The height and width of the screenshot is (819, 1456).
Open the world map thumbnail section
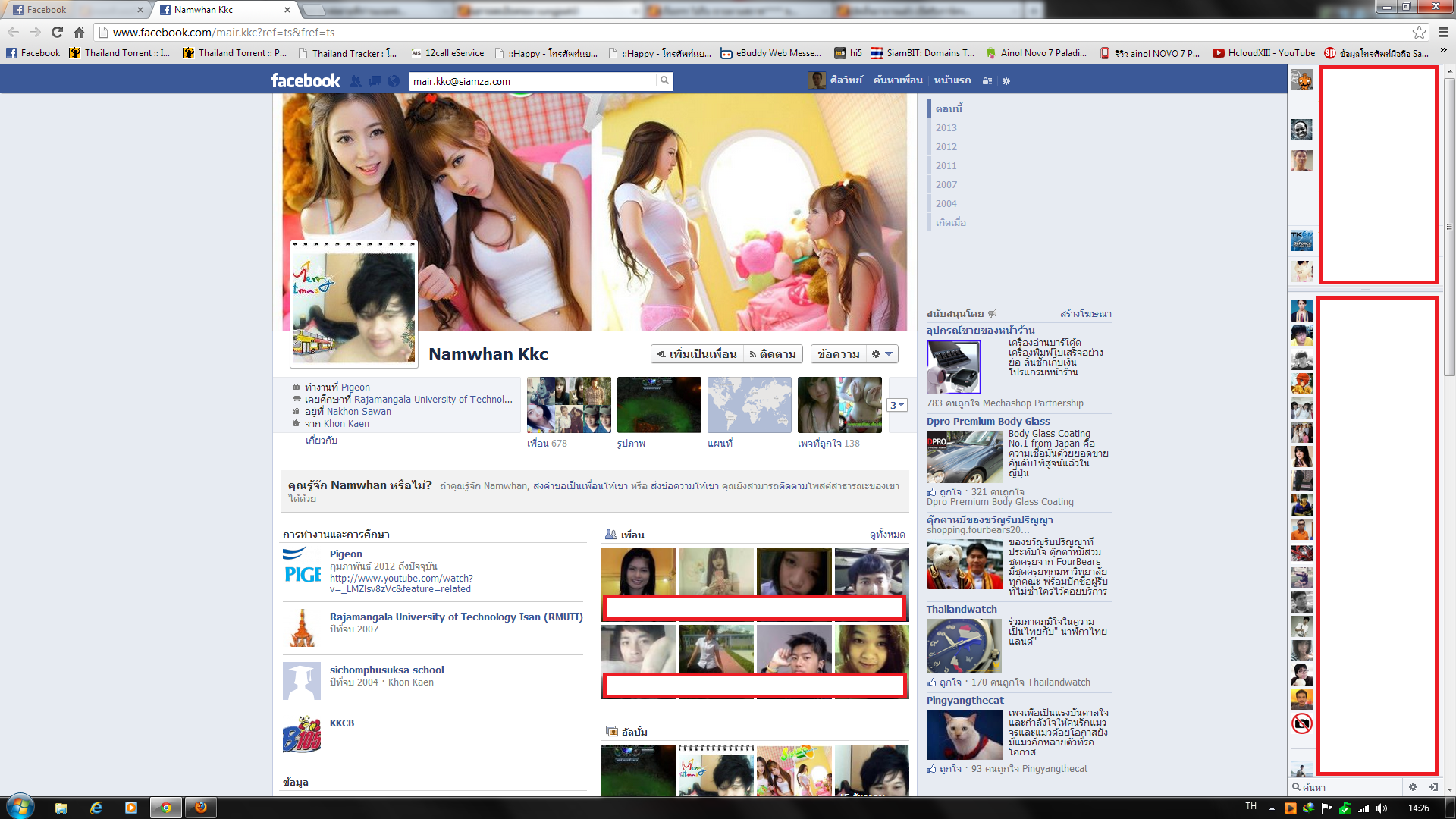pos(748,405)
